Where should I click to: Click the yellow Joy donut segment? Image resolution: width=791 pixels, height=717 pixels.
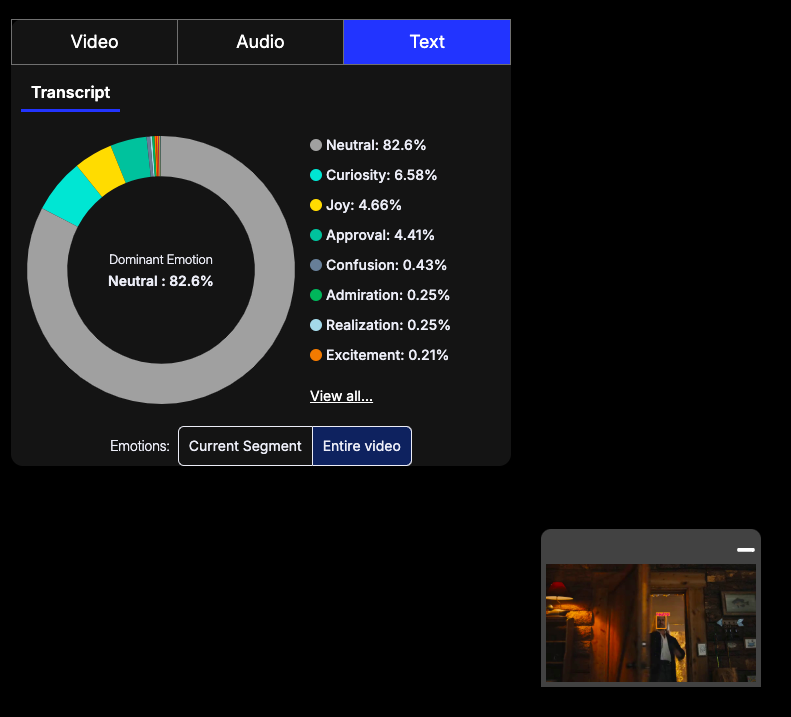(102, 171)
